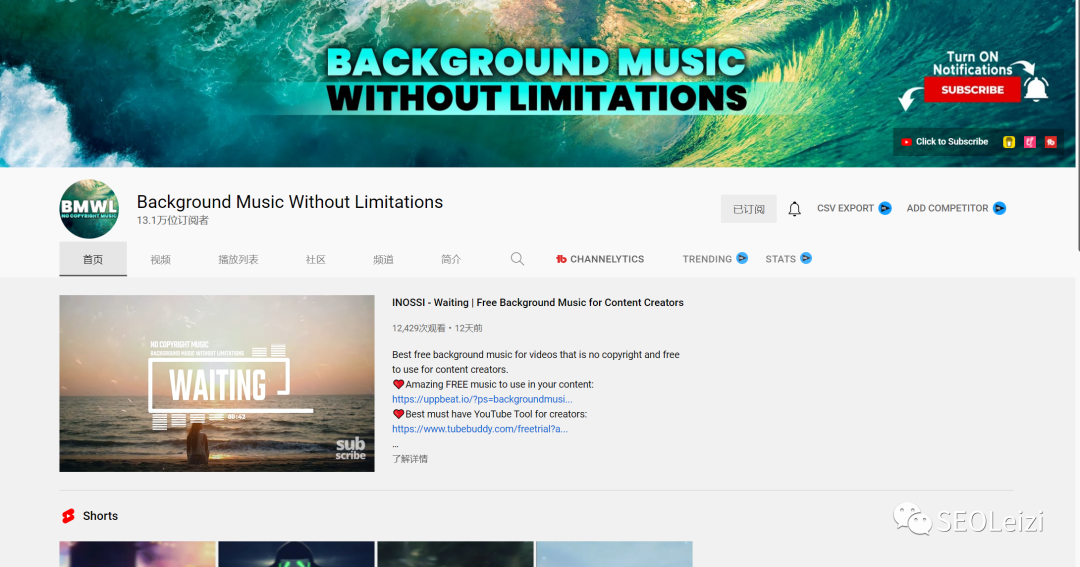Click the blue arrow icon next to CSV EXPORT
The height and width of the screenshot is (567, 1080).
pos(885,208)
